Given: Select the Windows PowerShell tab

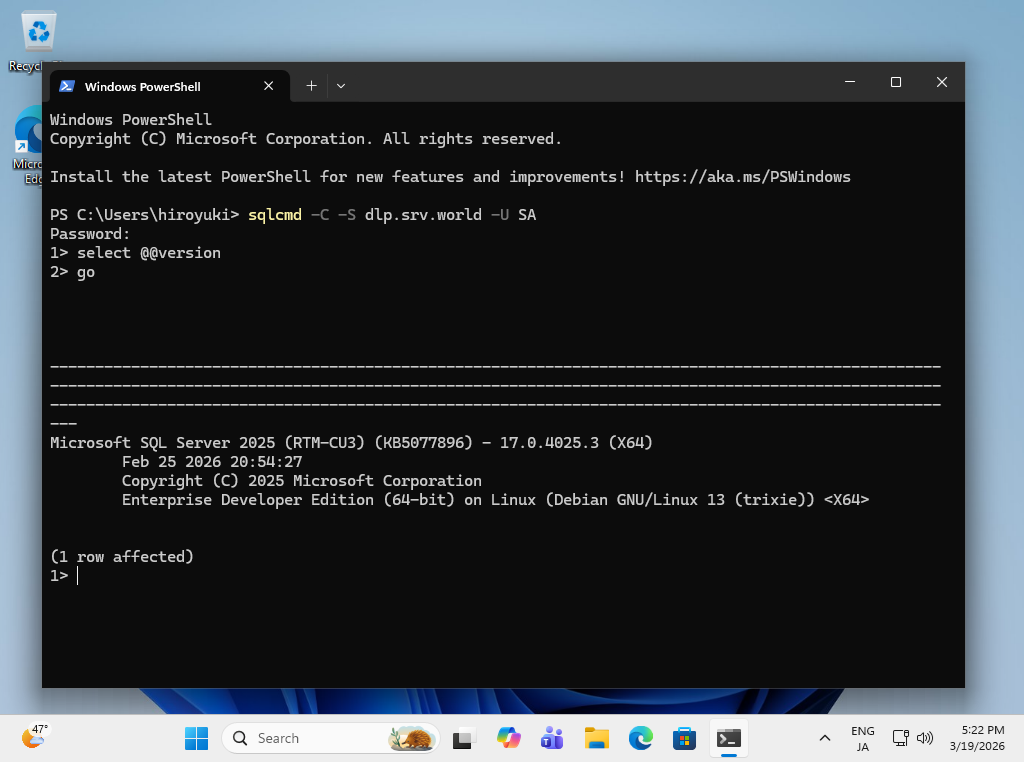Looking at the screenshot, I should click(x=169, y=86).
